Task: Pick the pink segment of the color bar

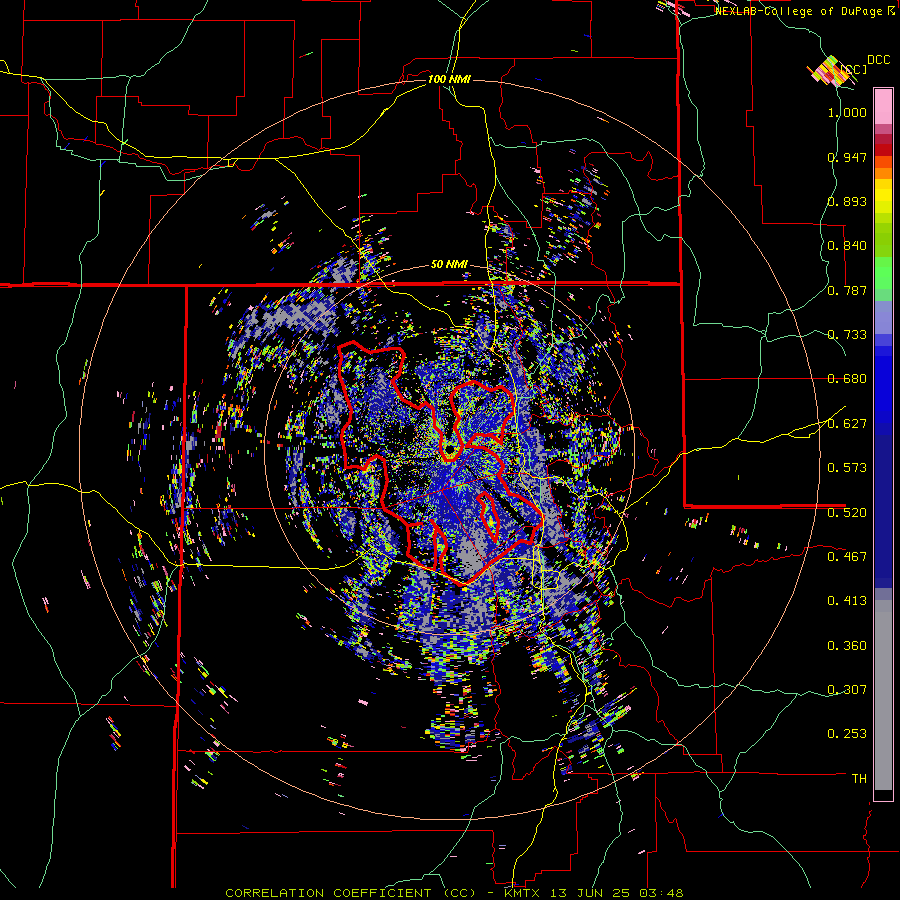Action: (883, 106)
